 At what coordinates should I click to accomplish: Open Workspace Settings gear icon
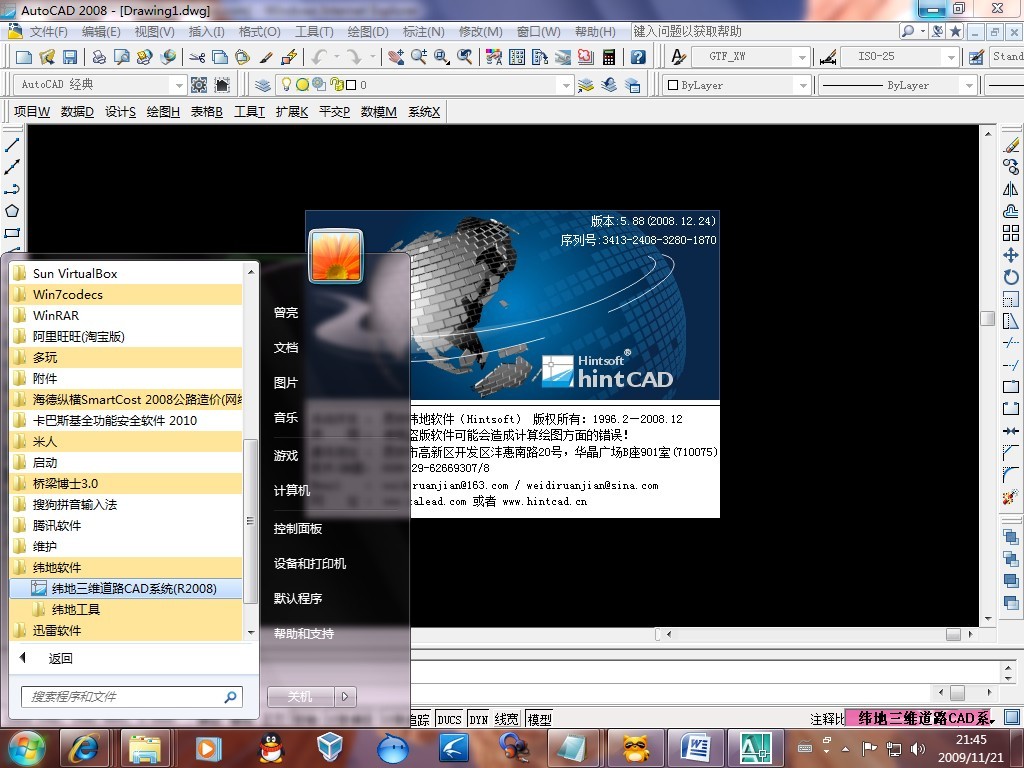coord(199,85)
